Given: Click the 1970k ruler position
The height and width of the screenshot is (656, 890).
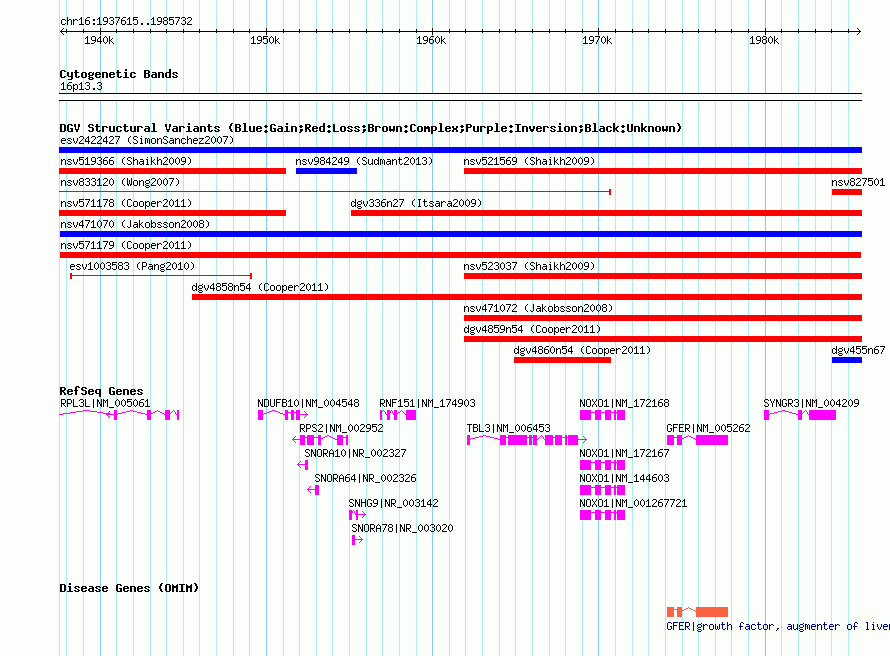Looking at the screenshot, I should pyautogui.click(x=597, y=40).
